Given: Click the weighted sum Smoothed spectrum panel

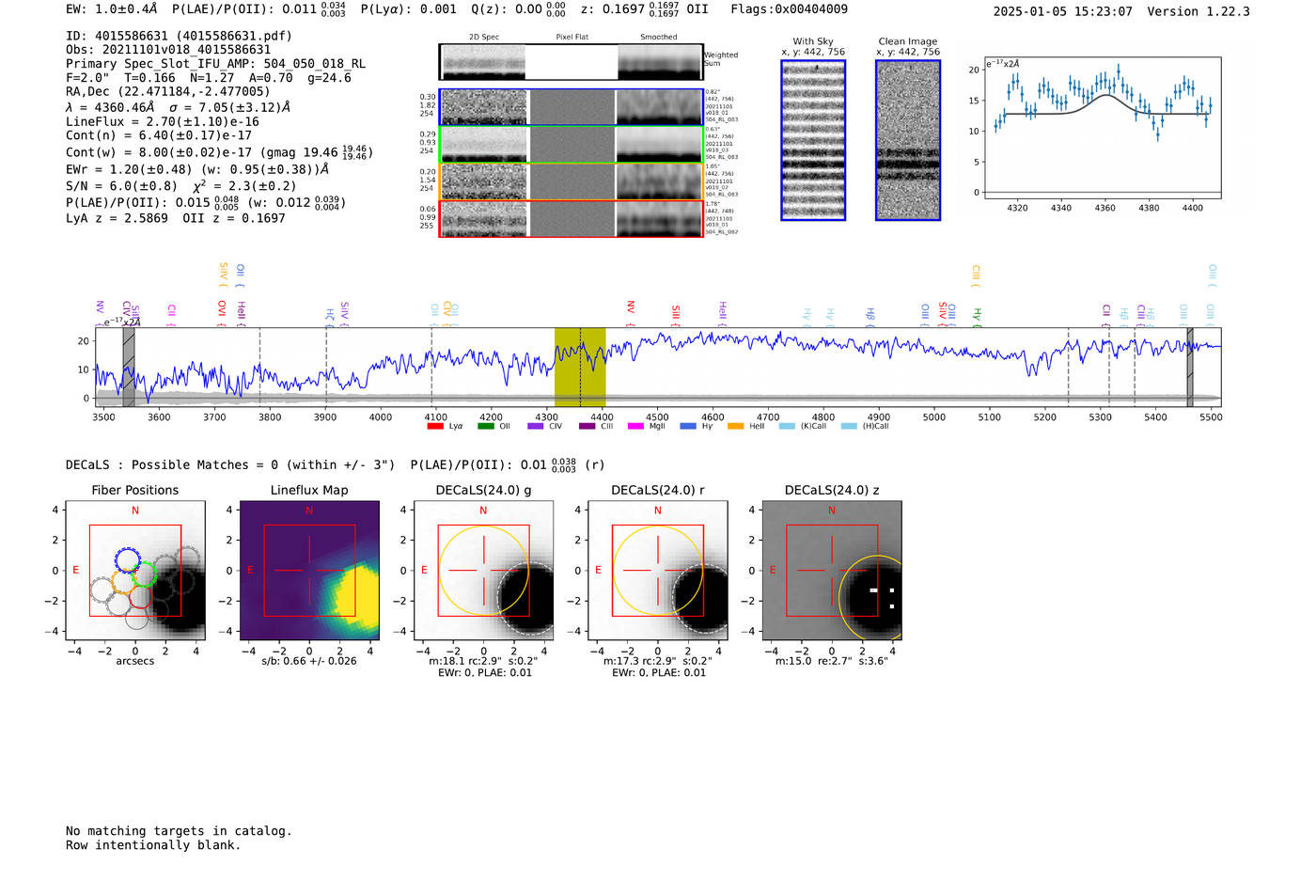Looking at the screenshot, I should (x=660, y=62).
